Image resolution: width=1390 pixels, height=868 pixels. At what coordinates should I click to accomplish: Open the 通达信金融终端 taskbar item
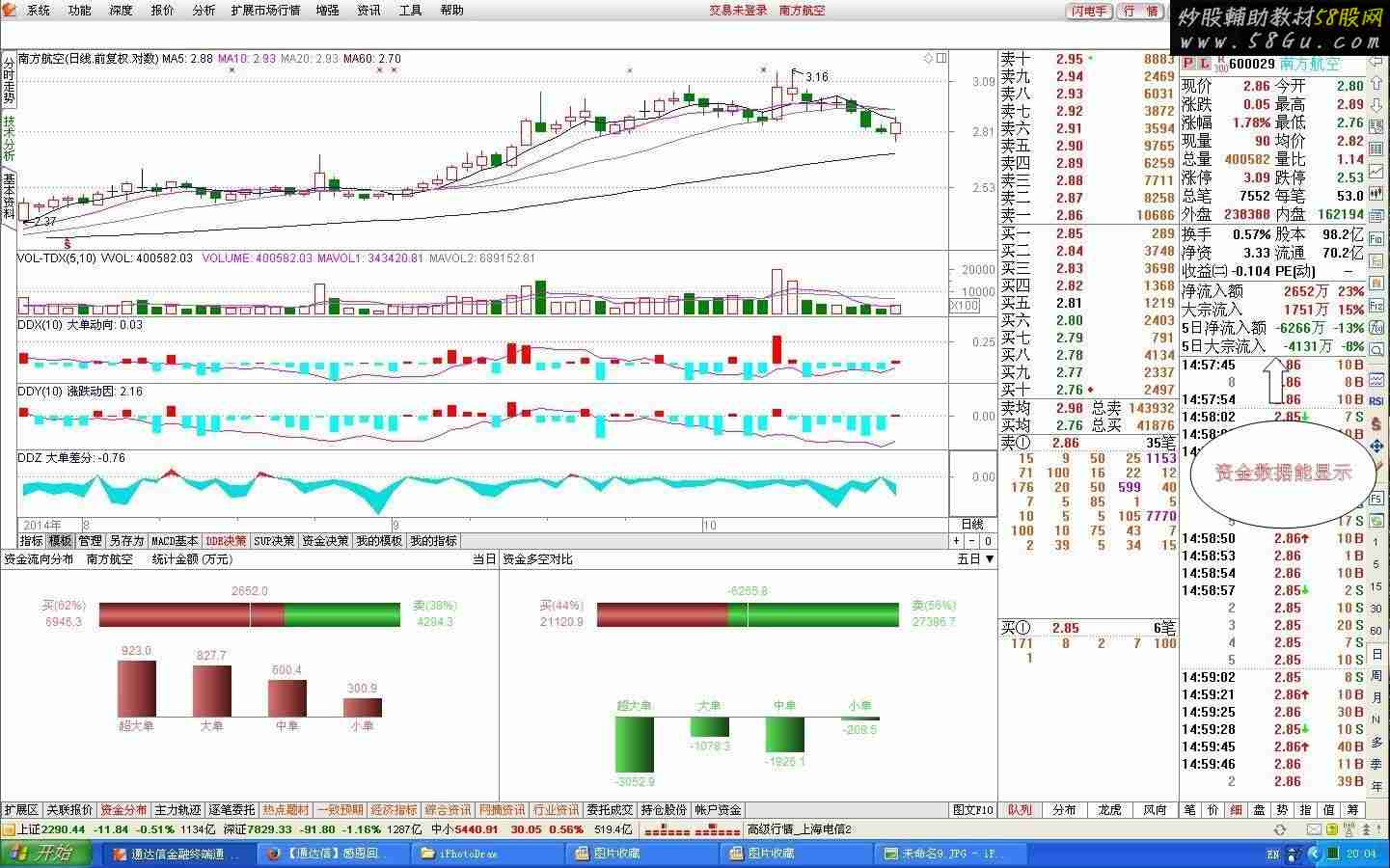coord(177,854)
